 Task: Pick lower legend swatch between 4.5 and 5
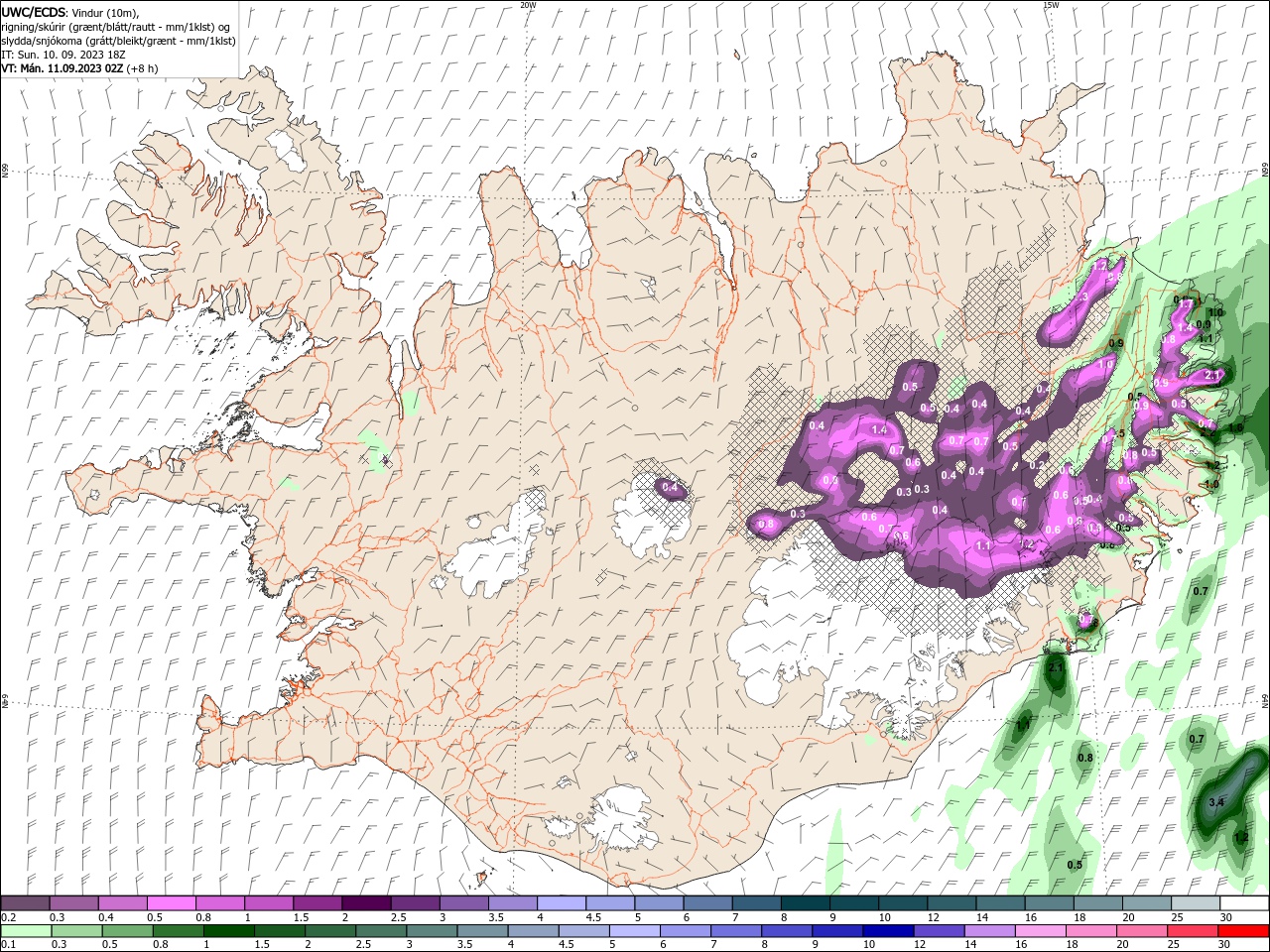tap(584, 931)
